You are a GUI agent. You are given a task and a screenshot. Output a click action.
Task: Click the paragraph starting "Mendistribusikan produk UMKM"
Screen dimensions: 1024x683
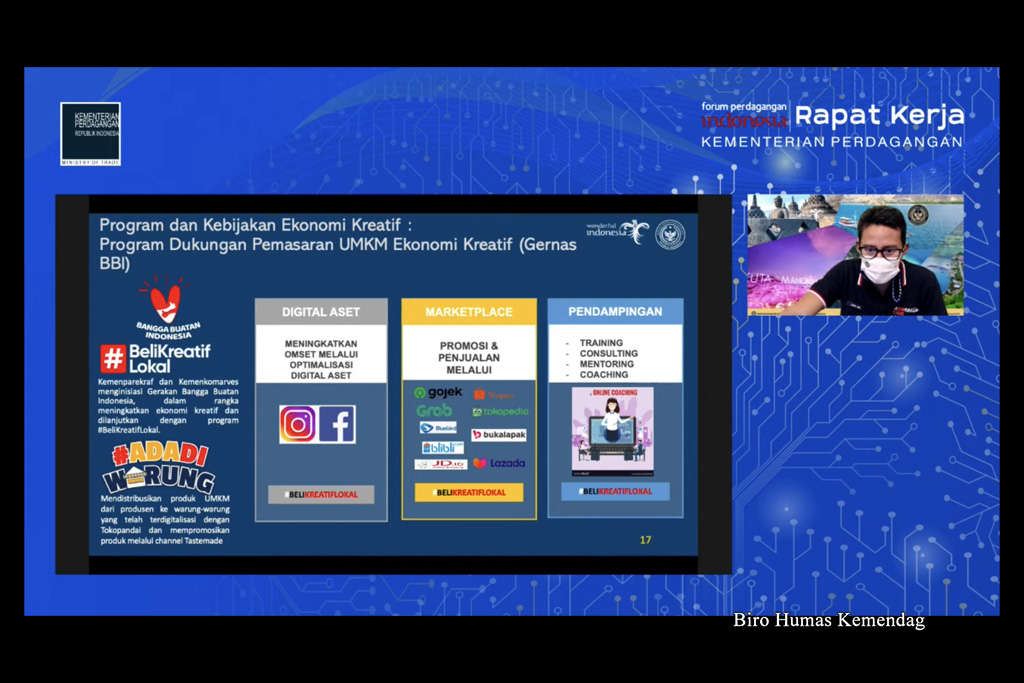pyautogui.click(x=165, y=519)
